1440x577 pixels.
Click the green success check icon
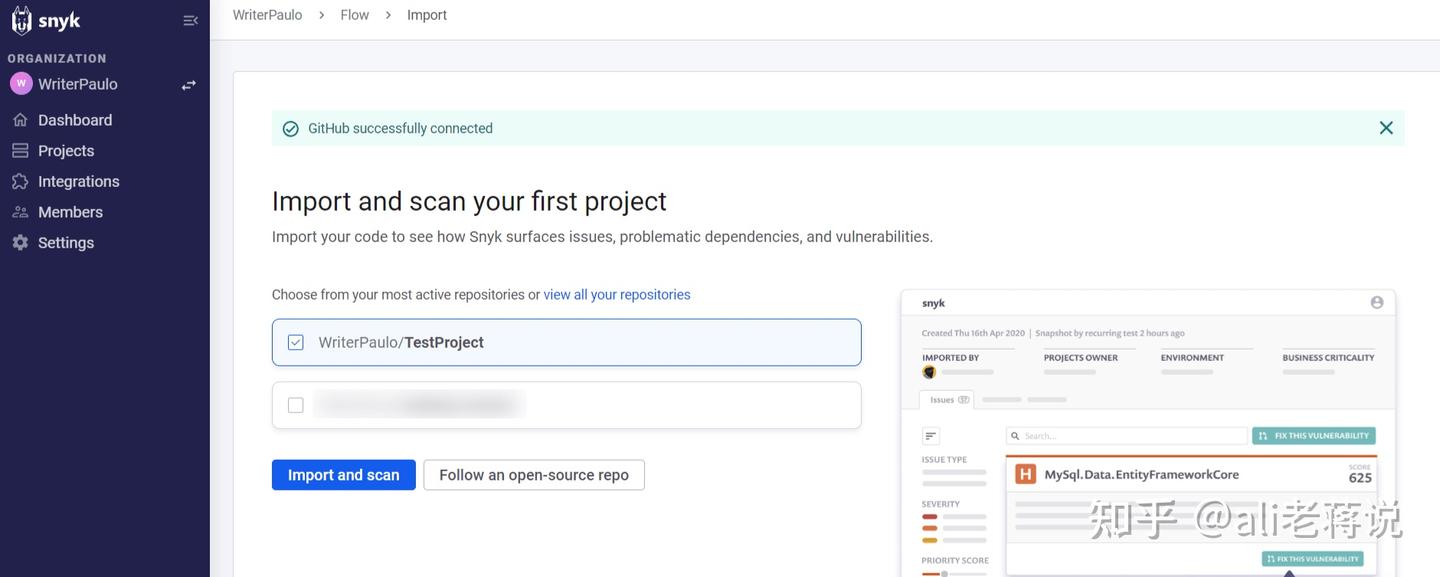(291, 129)
